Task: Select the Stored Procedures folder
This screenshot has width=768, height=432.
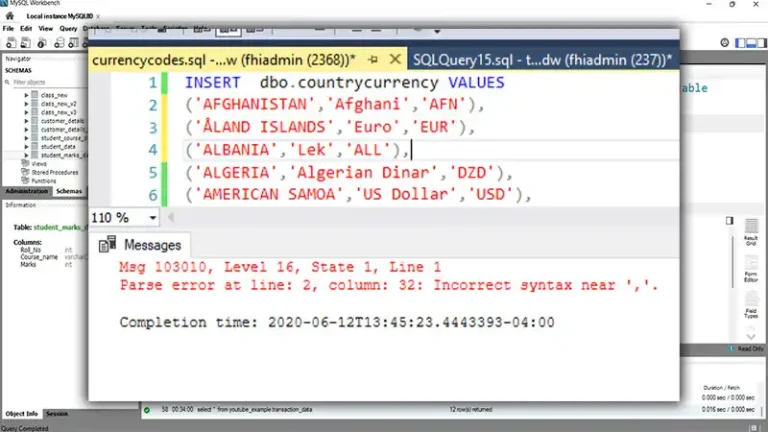Action: coord(54,172)
